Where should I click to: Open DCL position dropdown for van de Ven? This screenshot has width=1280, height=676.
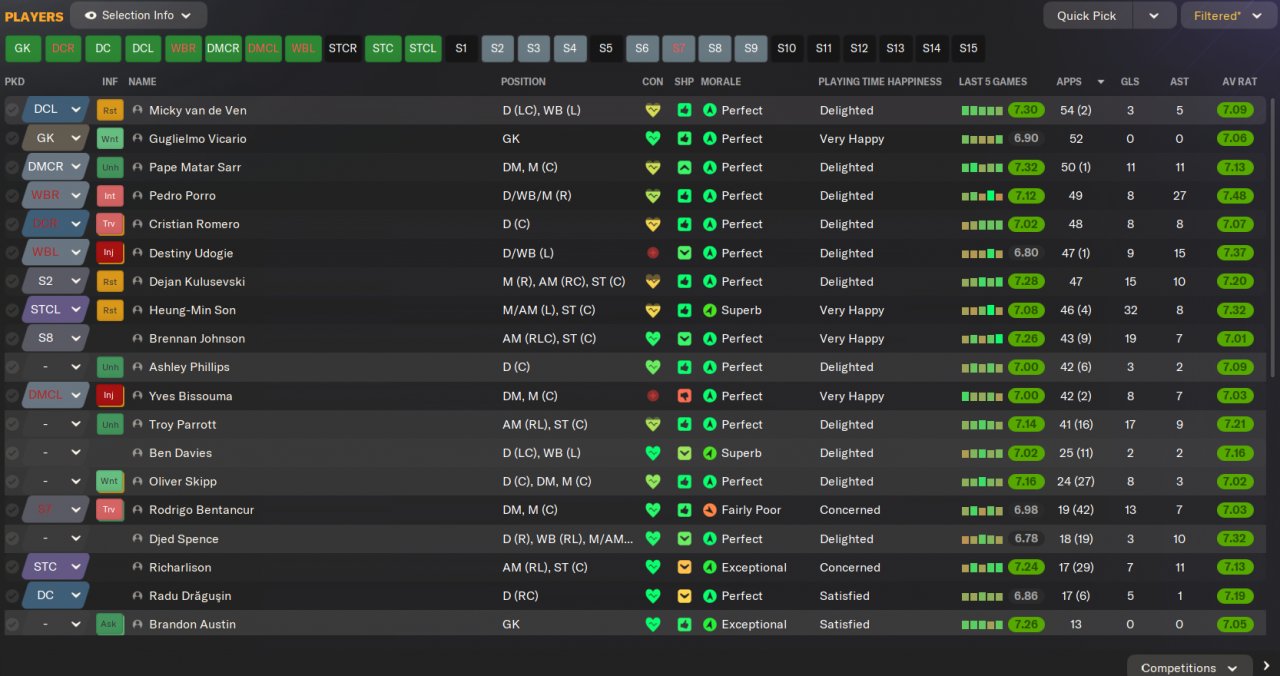pyautogui.click(x=56, y=110)
